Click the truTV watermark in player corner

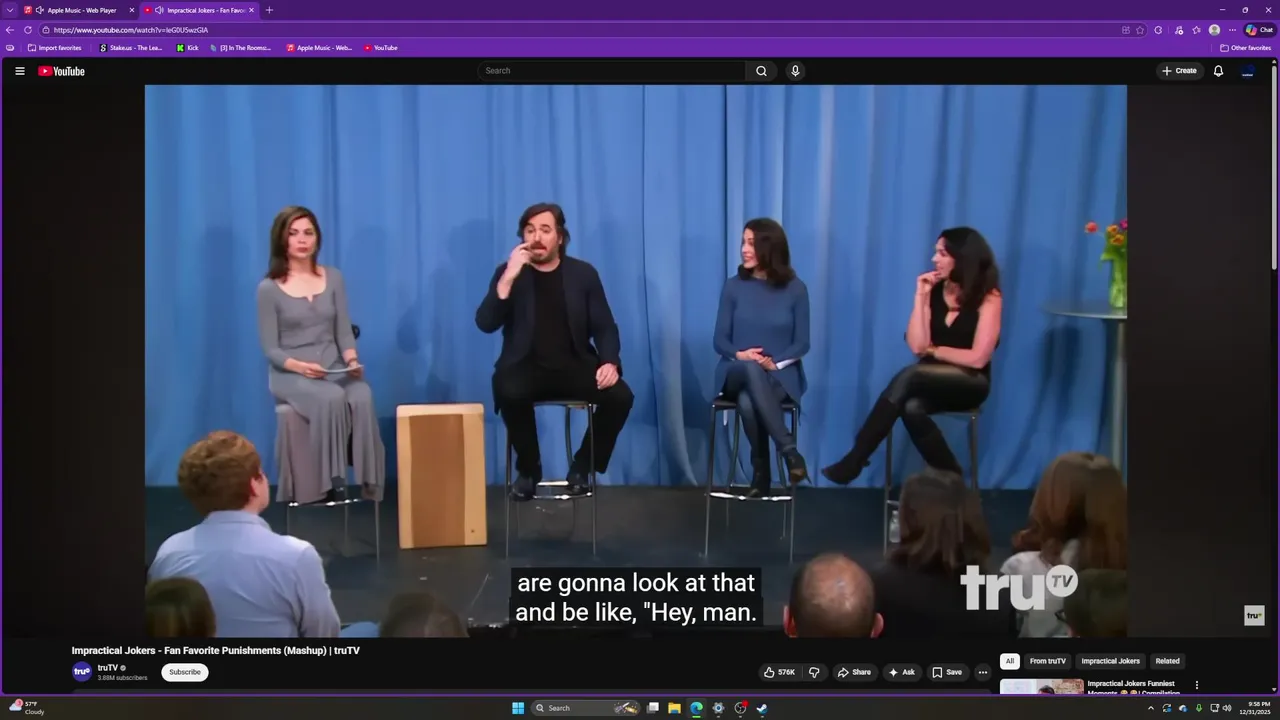[x=1254, y=615]
